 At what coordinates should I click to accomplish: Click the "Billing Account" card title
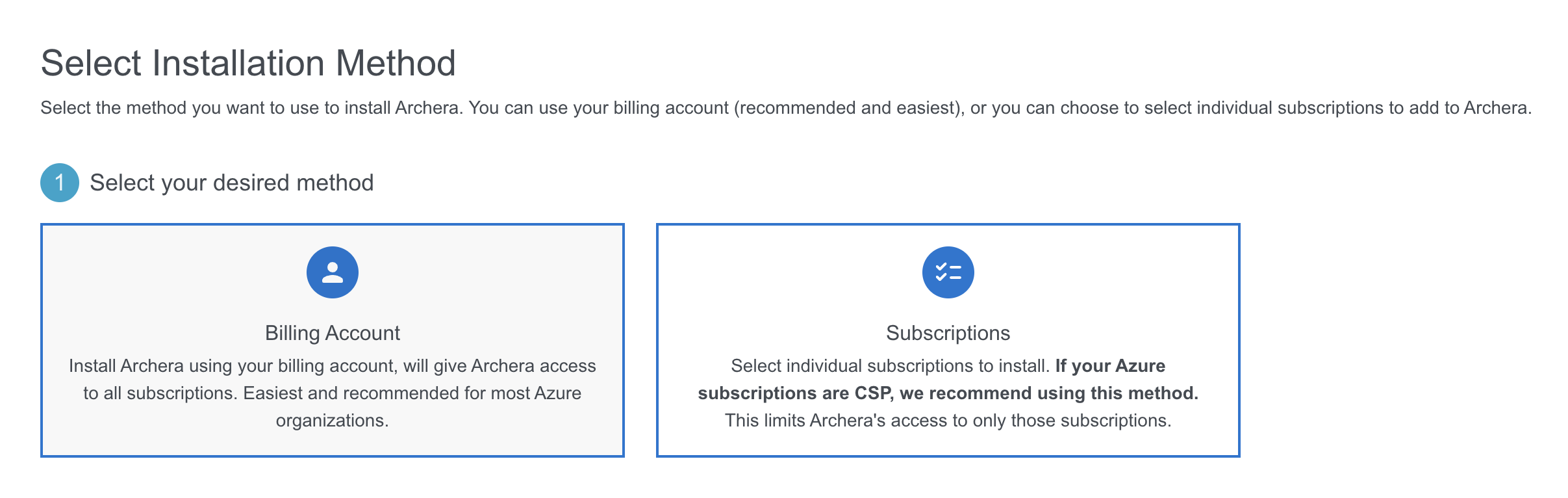click(x=332, y=333)
